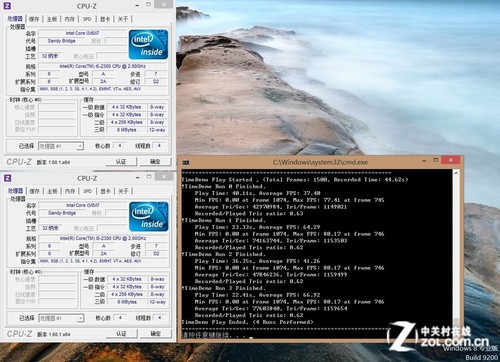The height and width of the screenshot is (362, 500).
Task: Click the 线程数 value box in lower CPU-Z
Action: click(x=160, y=318)
